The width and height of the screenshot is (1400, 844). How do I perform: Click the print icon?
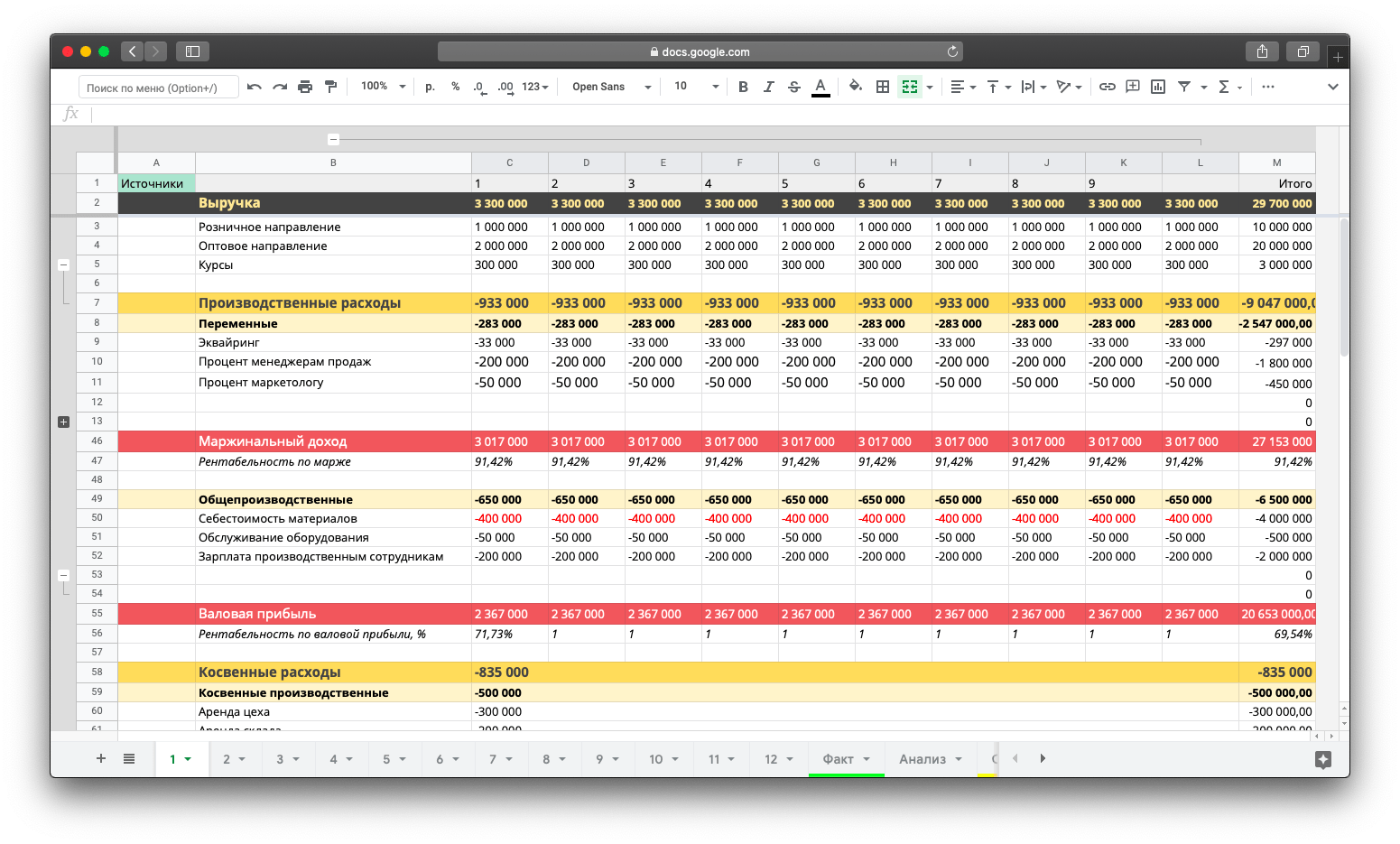[305, 87]
